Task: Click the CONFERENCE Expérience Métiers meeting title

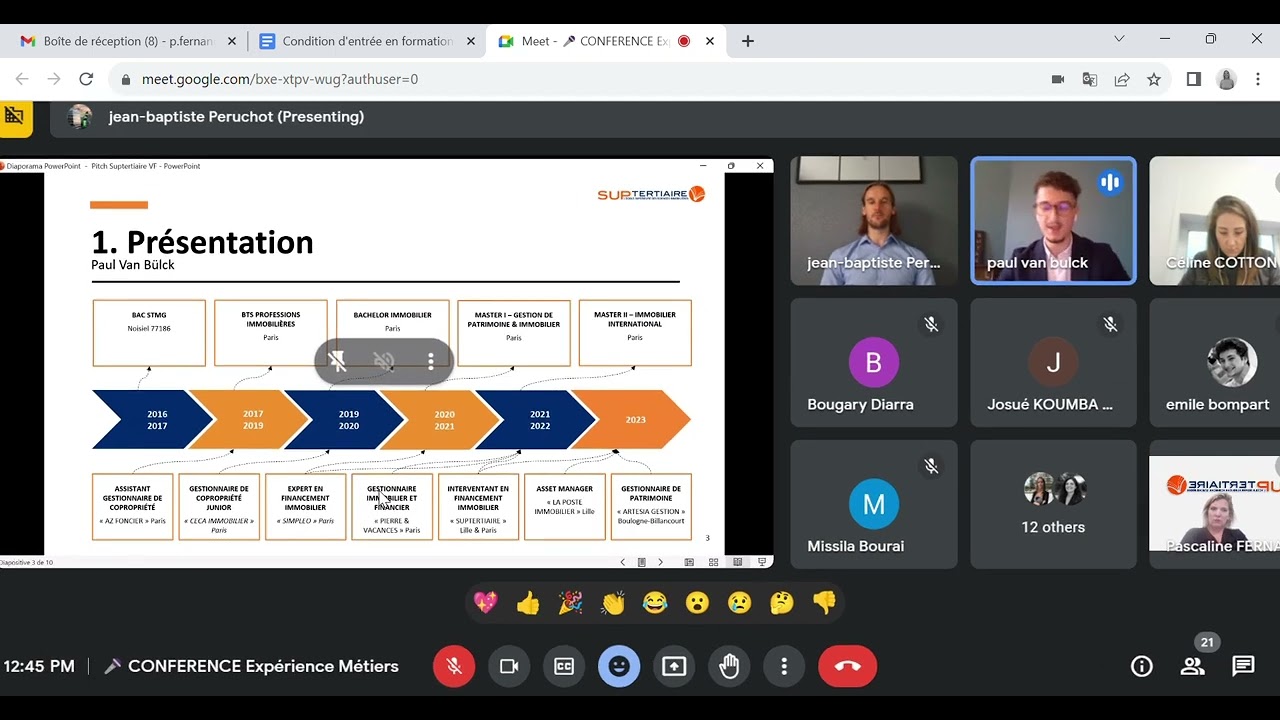Action: pos(263,666)
